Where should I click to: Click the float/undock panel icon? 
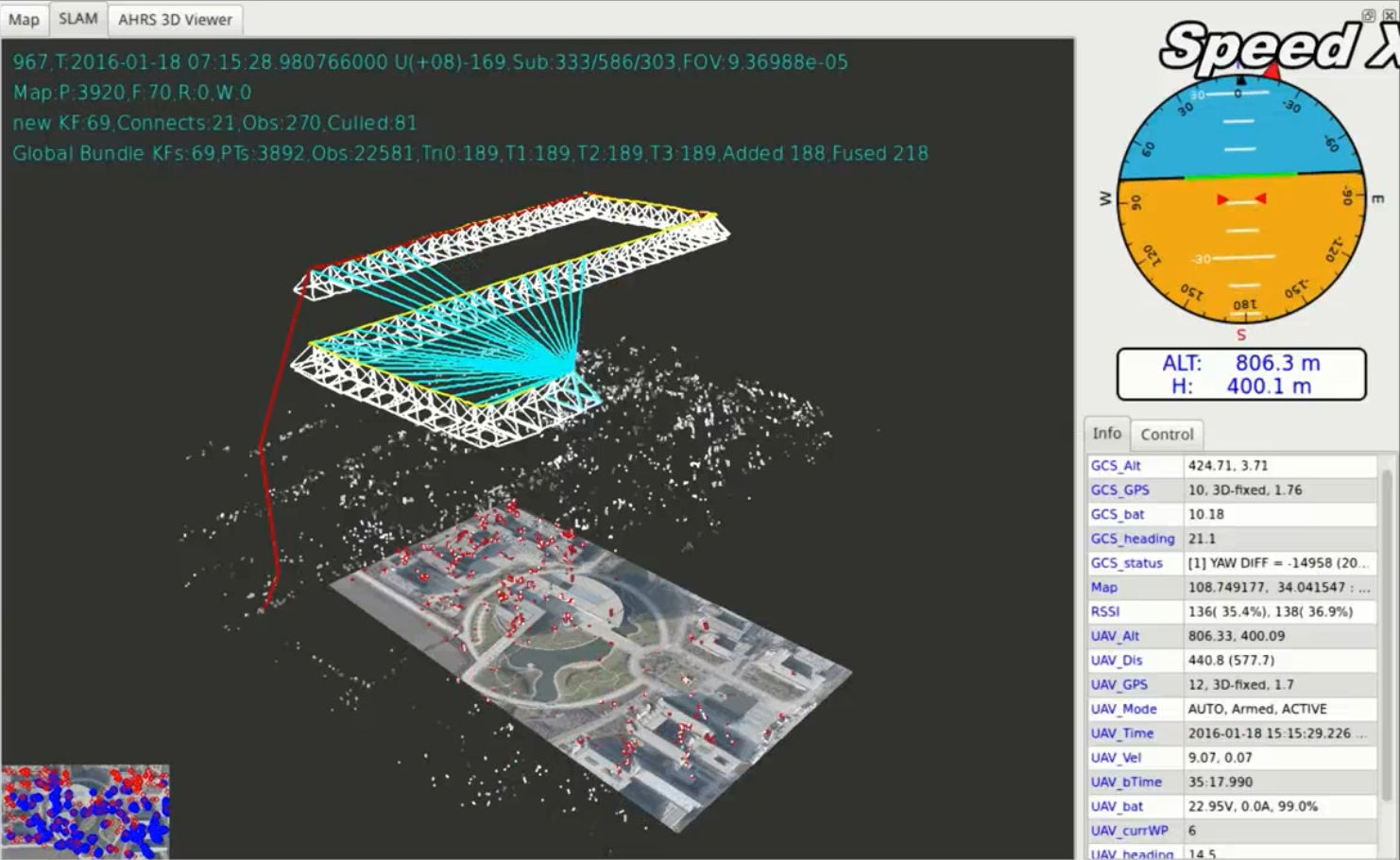(1369, 15)
